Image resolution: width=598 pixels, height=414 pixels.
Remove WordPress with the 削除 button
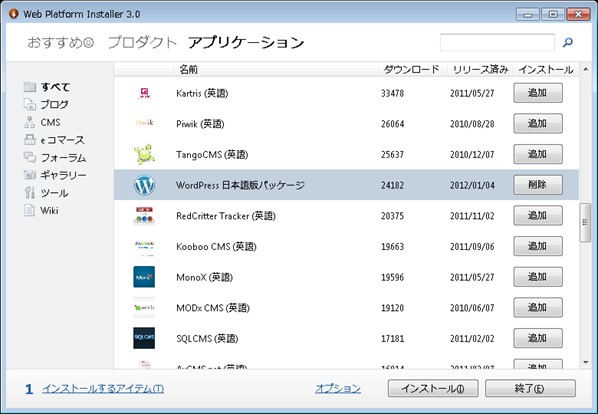pos(538,185)
